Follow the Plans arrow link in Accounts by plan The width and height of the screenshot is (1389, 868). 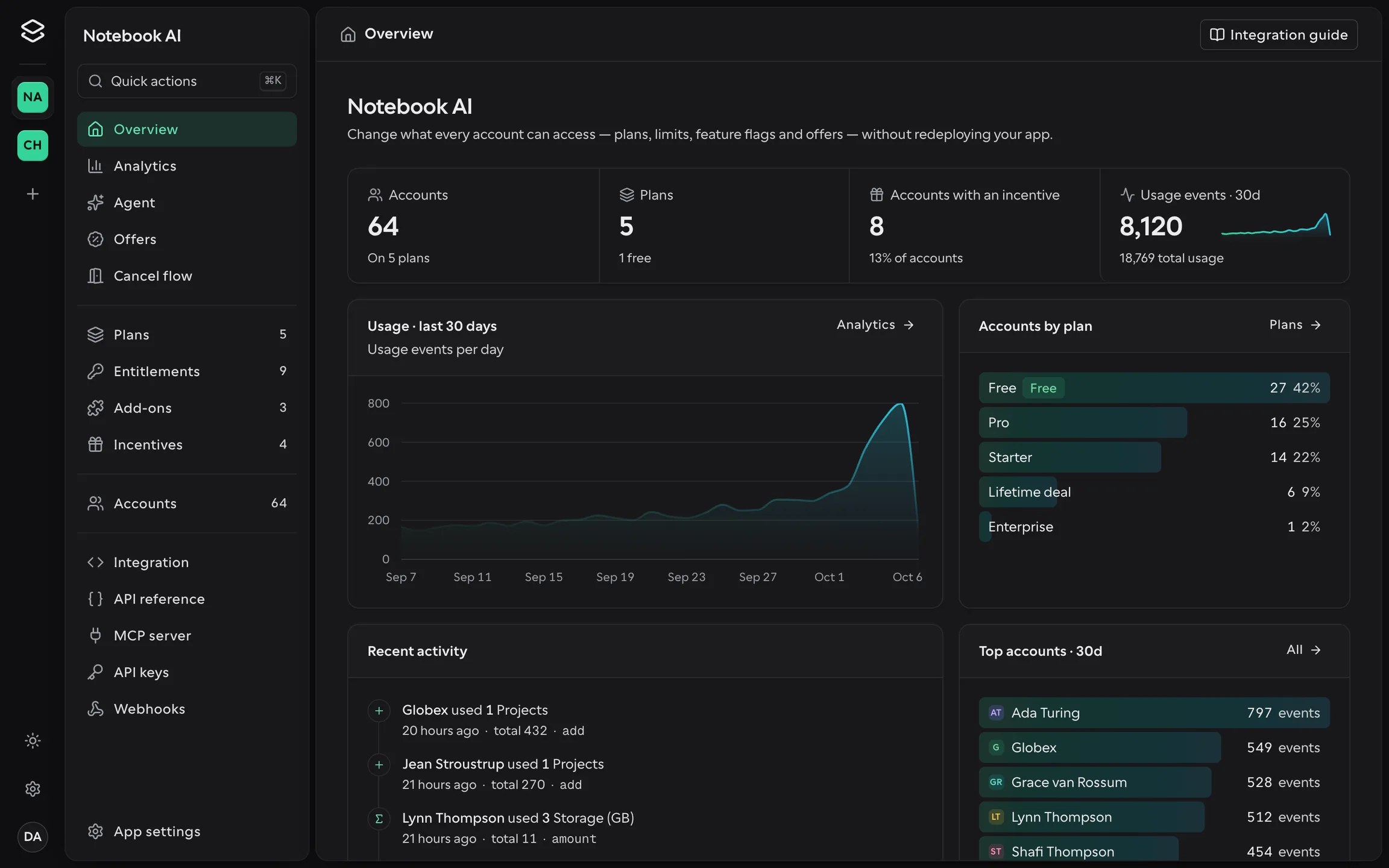[x=1295, y=325]
